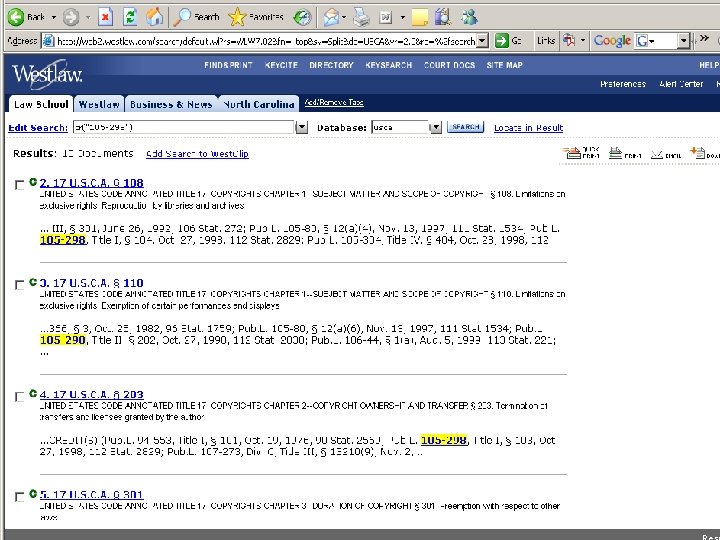The height and width of the screenshot is (540, 720).
Task: Open the Alert Center link
Action: click(681, 84)
